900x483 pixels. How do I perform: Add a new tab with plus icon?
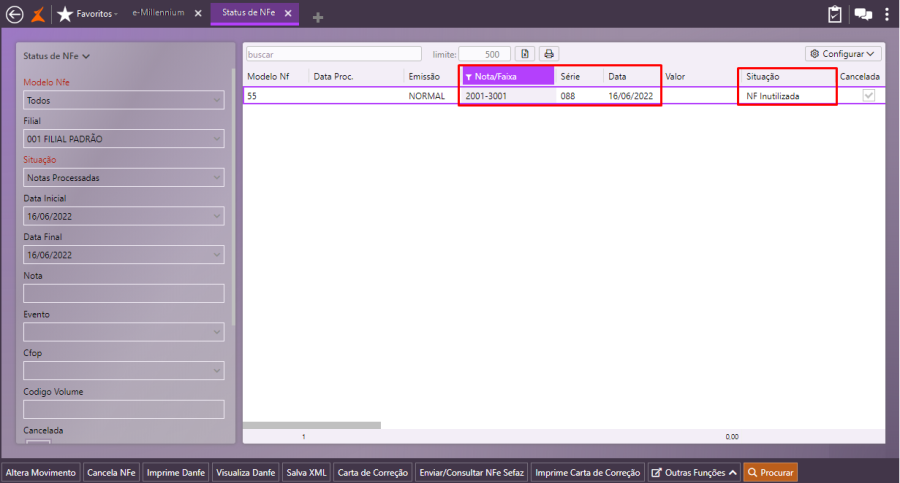(317, 18)
